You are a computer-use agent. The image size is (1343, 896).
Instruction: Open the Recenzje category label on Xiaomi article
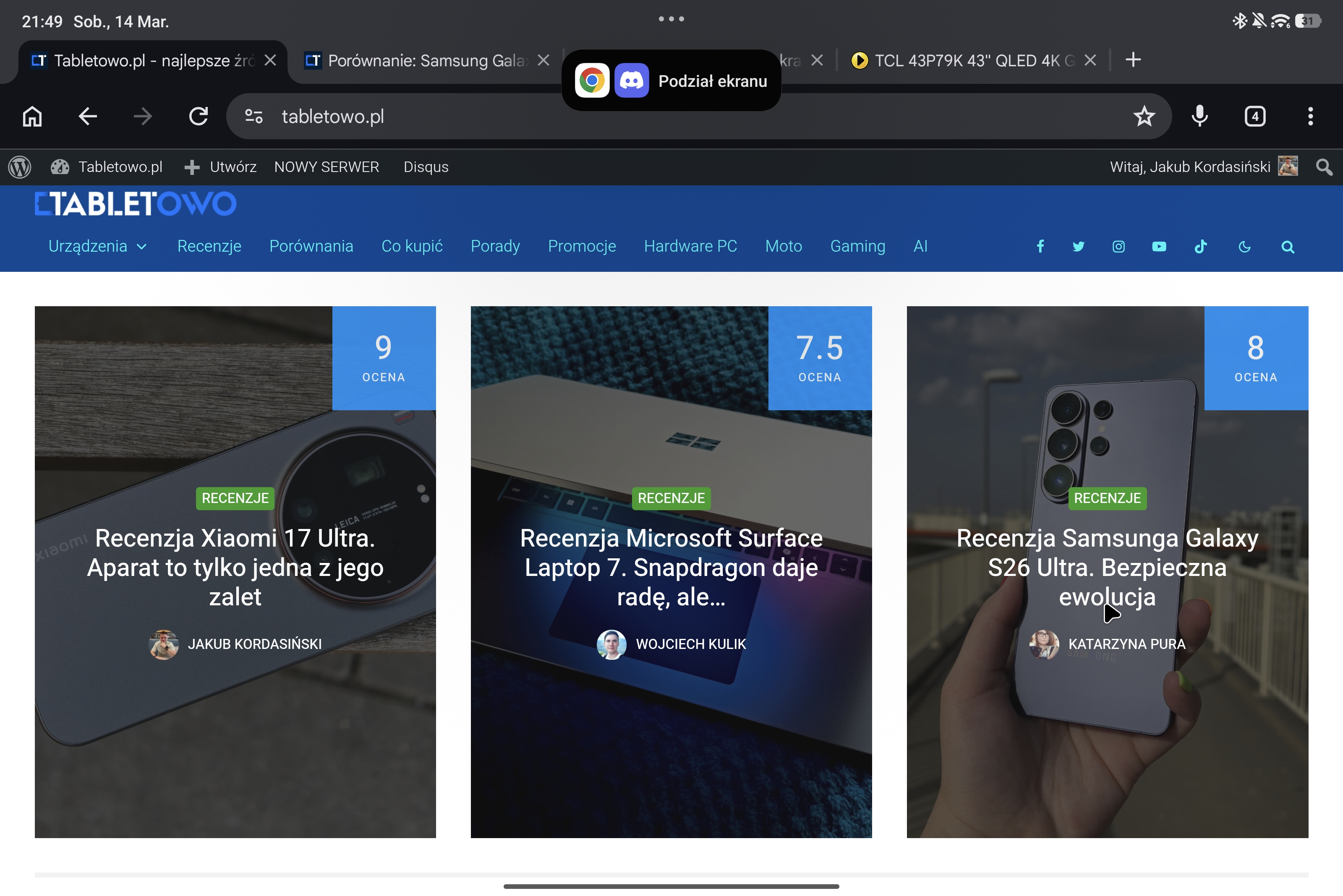(x=235, y=498)
